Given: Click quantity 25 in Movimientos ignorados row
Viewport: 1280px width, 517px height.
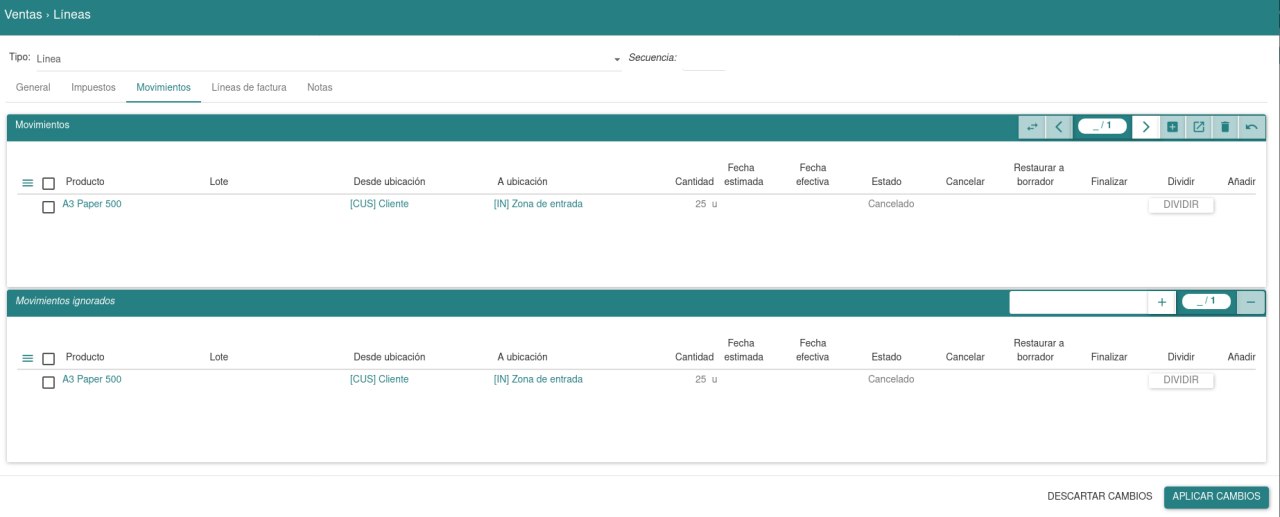Looking at the screenshot, I should point(700,380).
